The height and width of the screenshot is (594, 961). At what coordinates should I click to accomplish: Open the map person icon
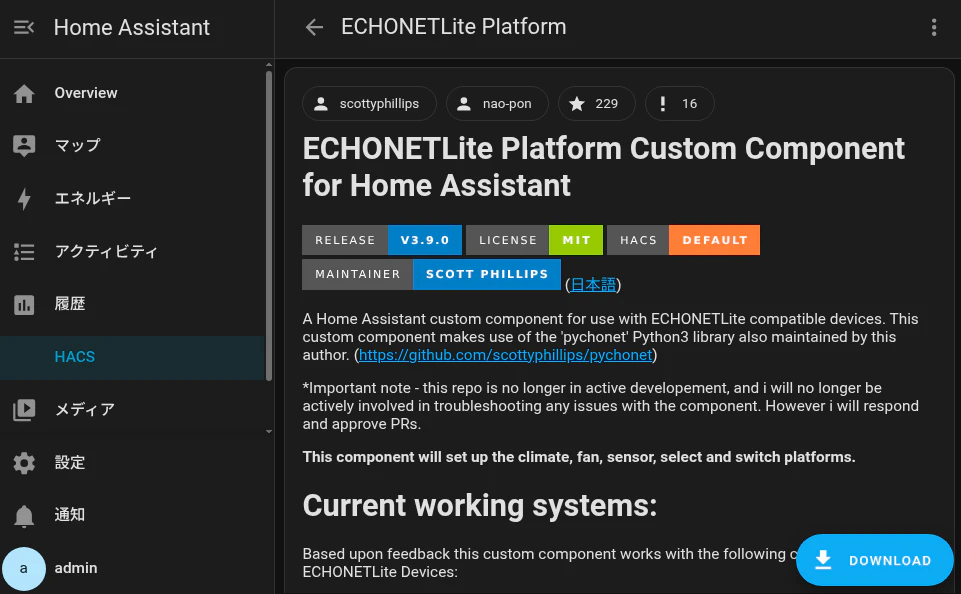point(24,146)
